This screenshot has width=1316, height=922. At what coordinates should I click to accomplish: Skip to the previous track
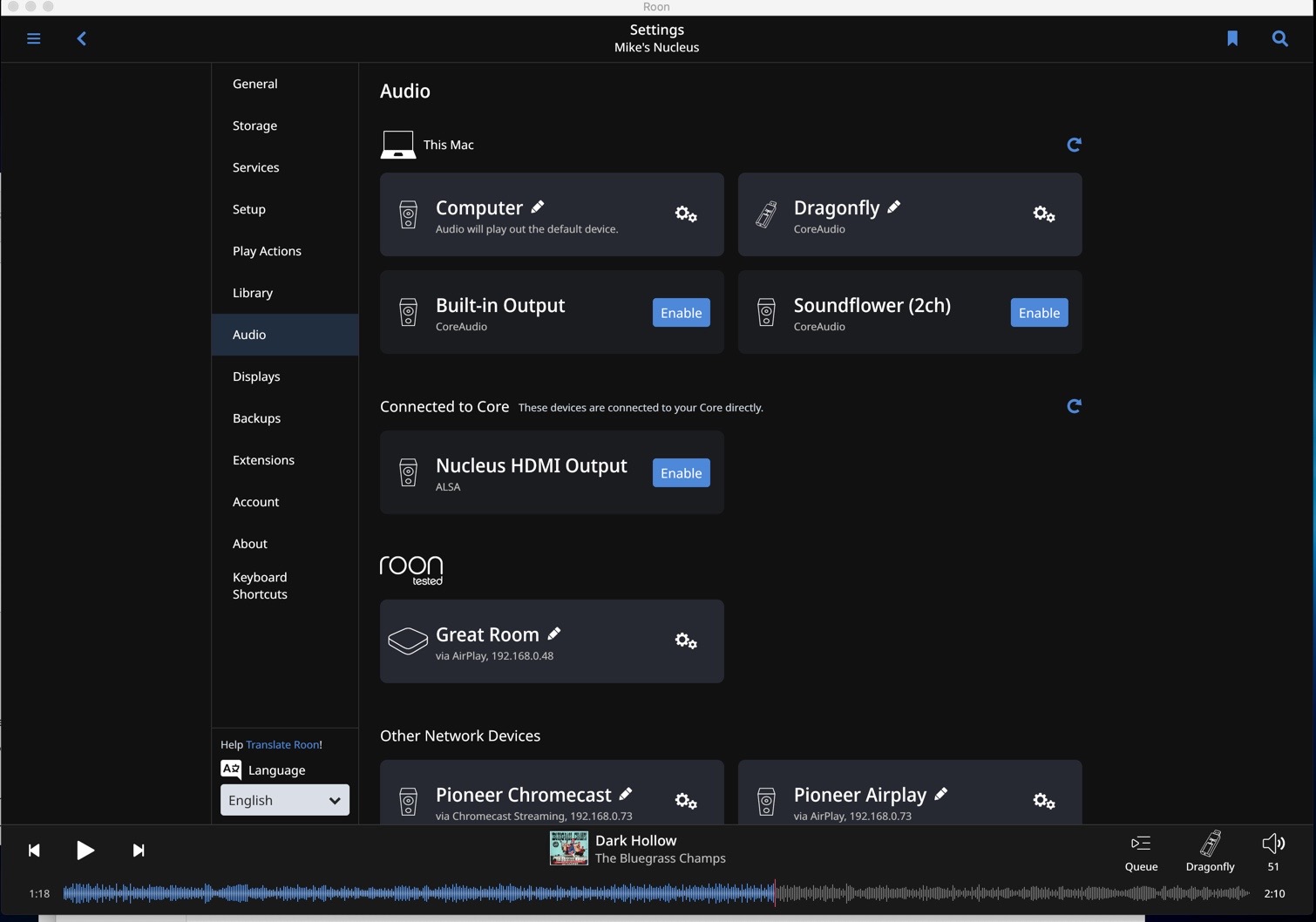34,851
